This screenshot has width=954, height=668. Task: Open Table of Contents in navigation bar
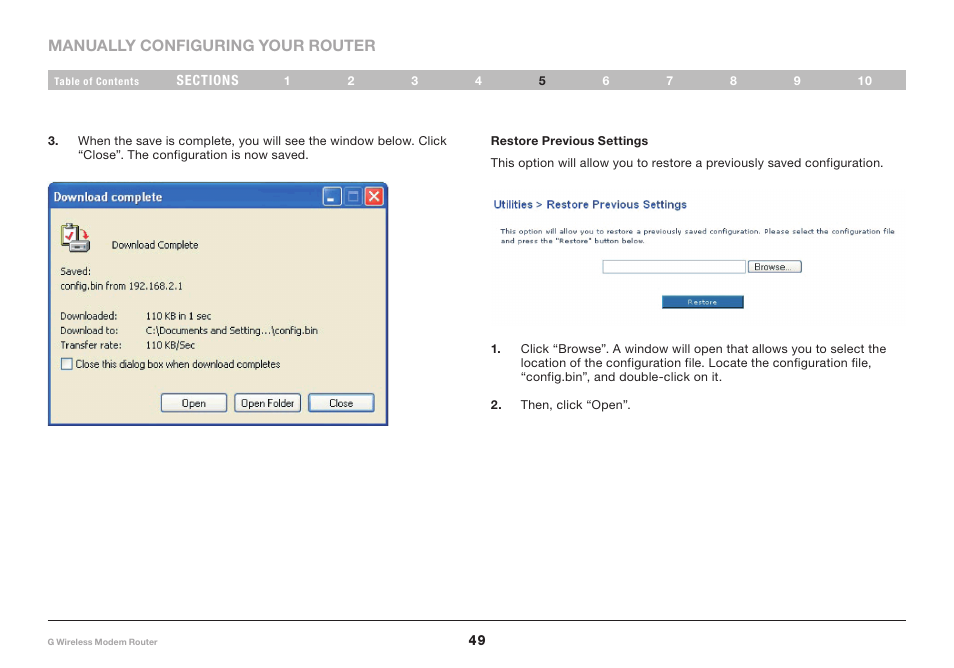click(x=96, y=81)
